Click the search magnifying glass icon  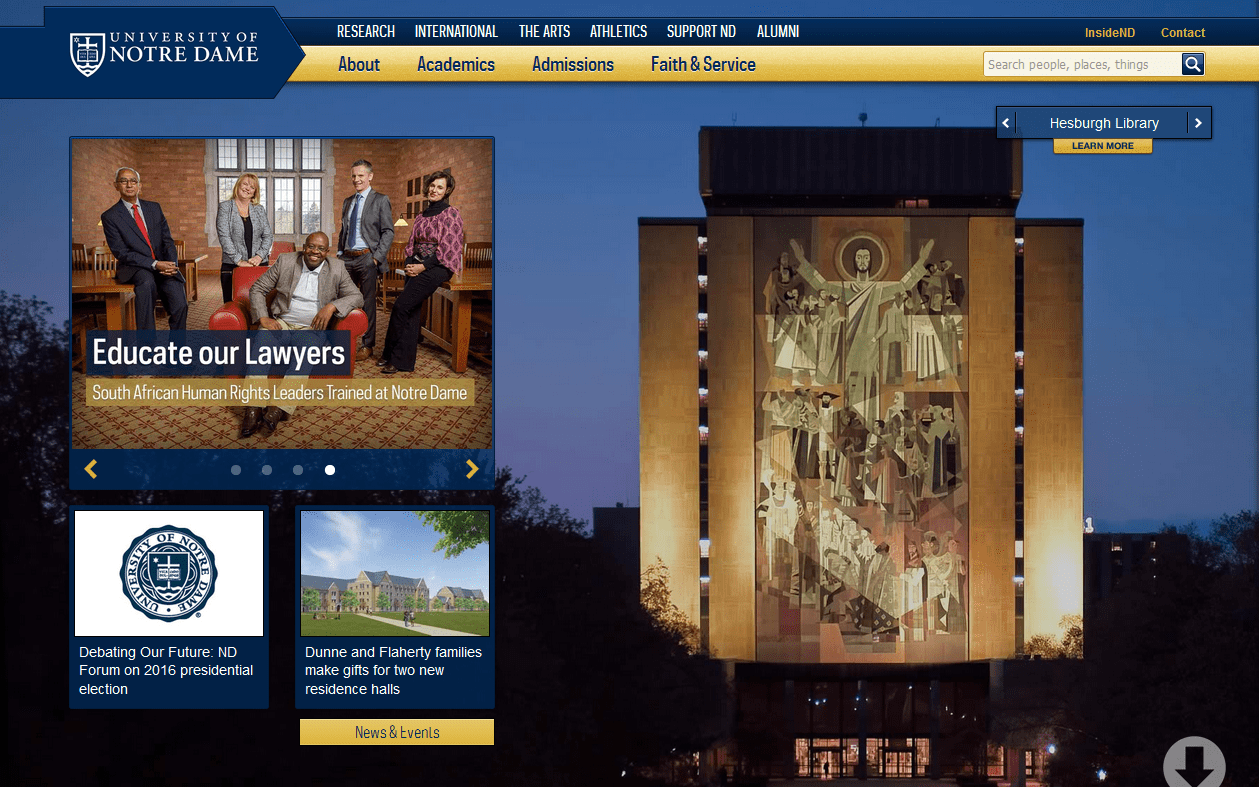1192,63
